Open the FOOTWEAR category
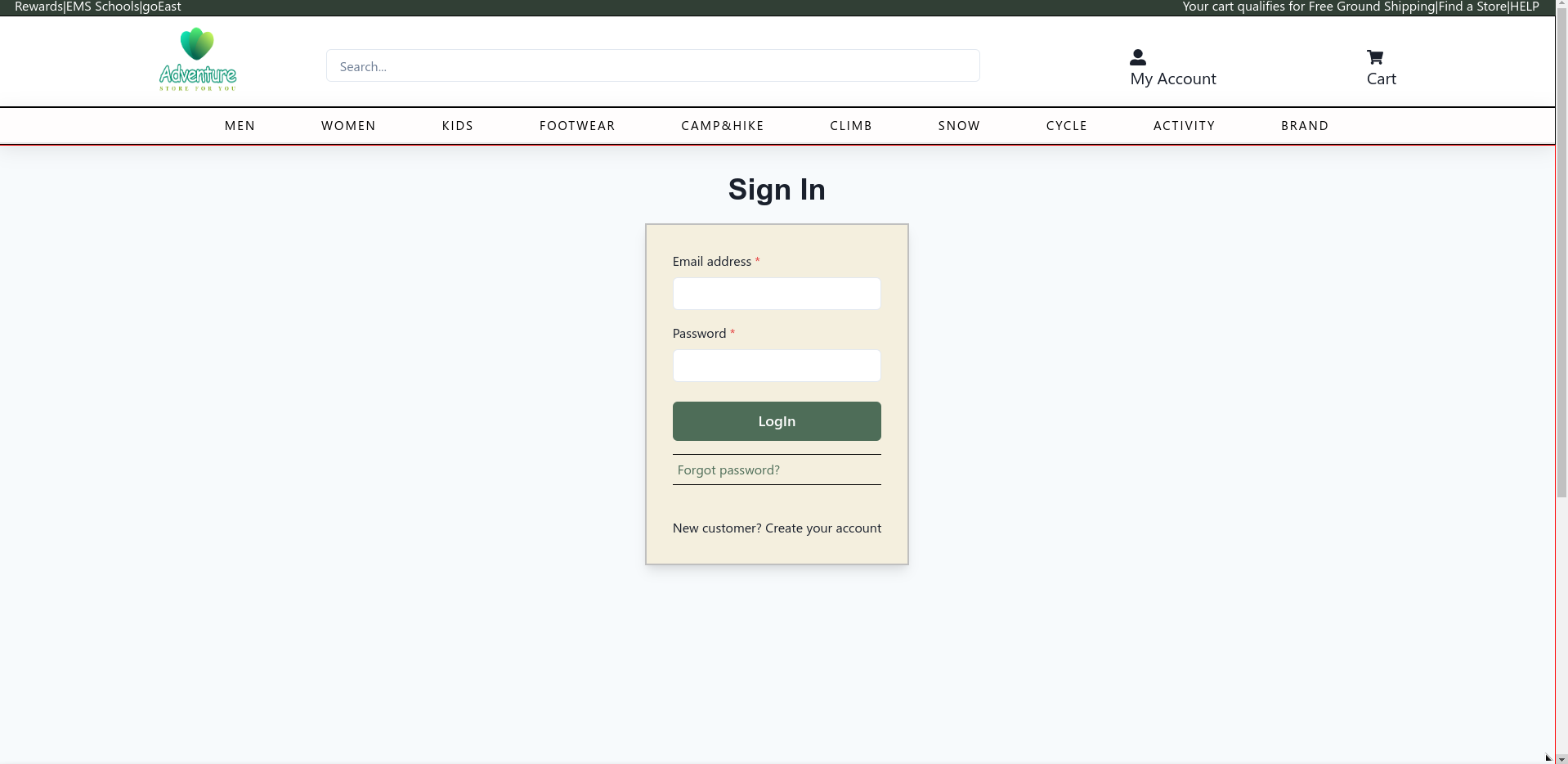Image resolution: width=1568 pixels, height=764 pixels. point(577,126)
